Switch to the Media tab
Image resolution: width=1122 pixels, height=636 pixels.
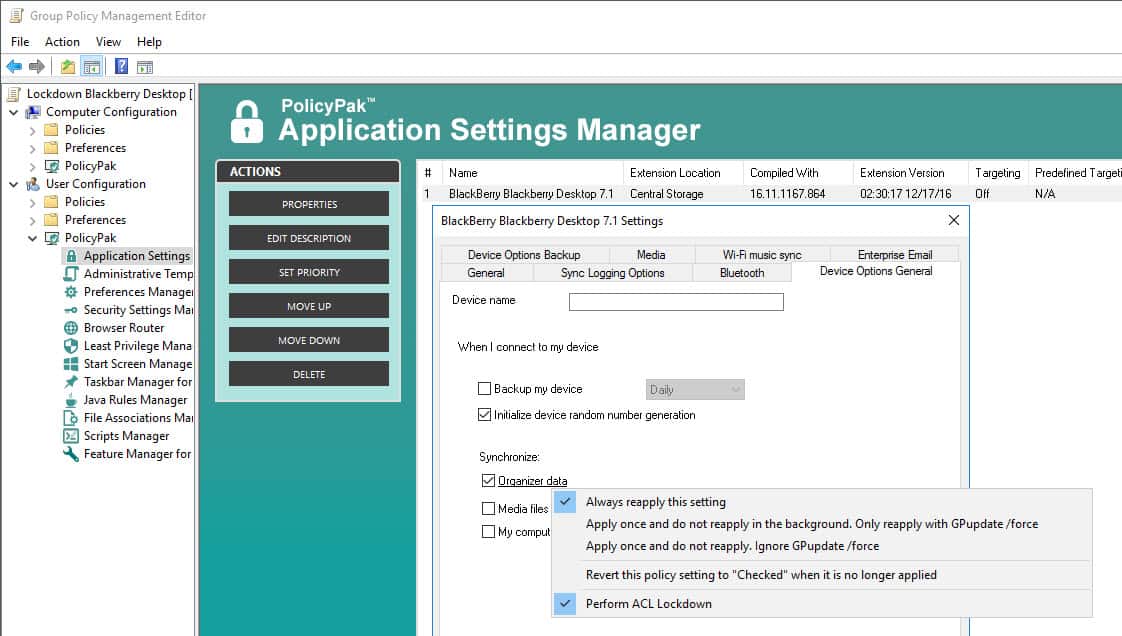tap(651, 255)
